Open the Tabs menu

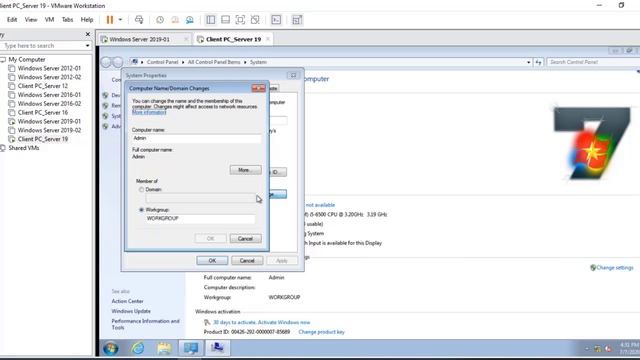pos(67,20)
